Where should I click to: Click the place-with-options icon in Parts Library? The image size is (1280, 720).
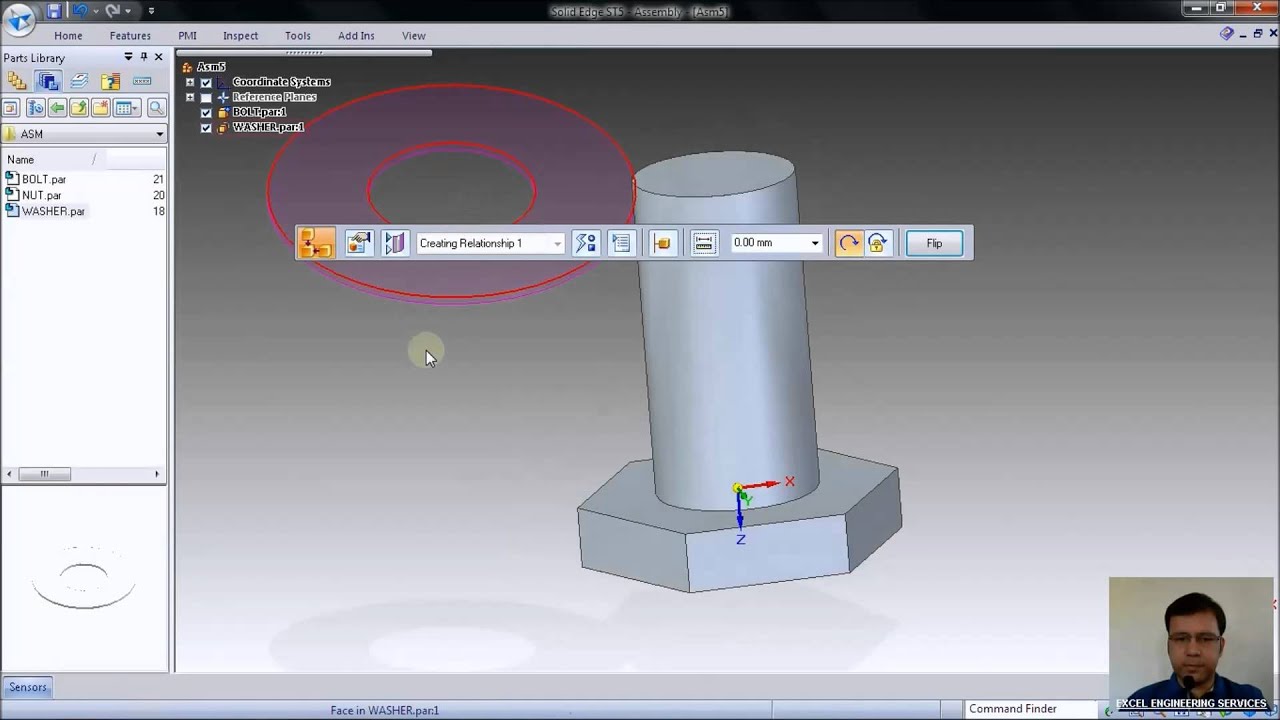35,108
